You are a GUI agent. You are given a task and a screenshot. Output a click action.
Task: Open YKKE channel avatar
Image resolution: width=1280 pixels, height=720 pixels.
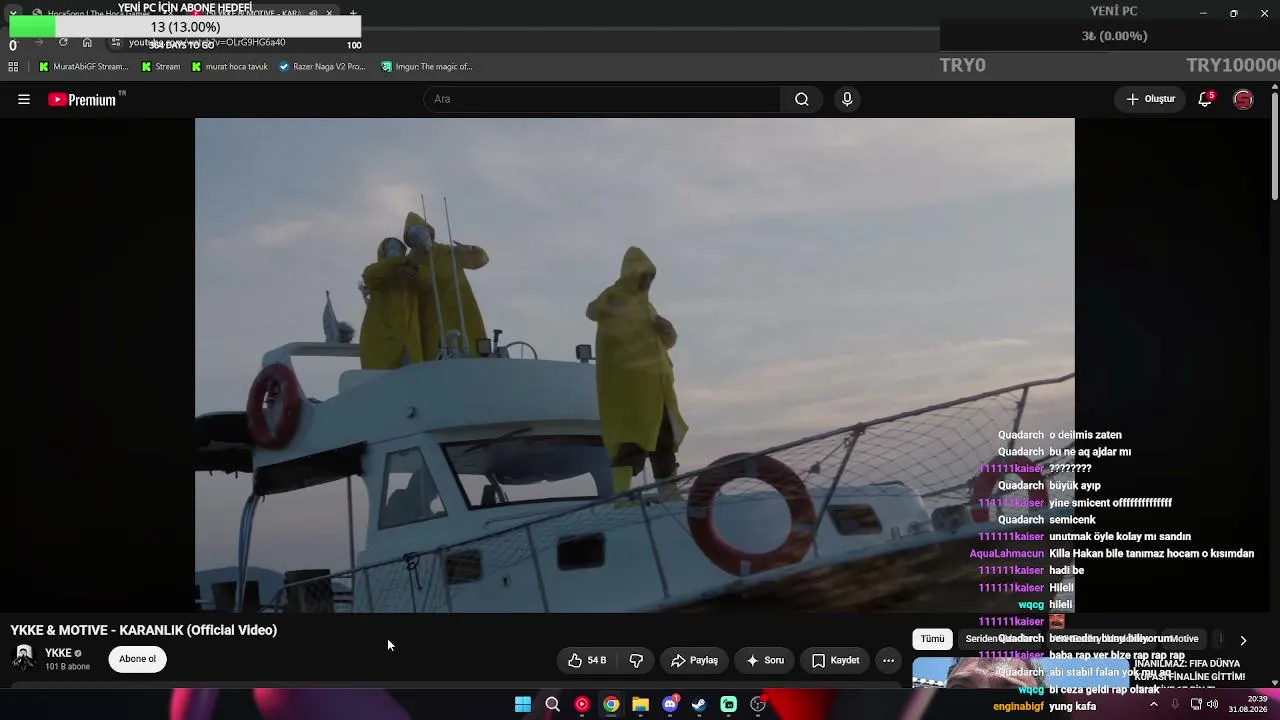point(24,658)
